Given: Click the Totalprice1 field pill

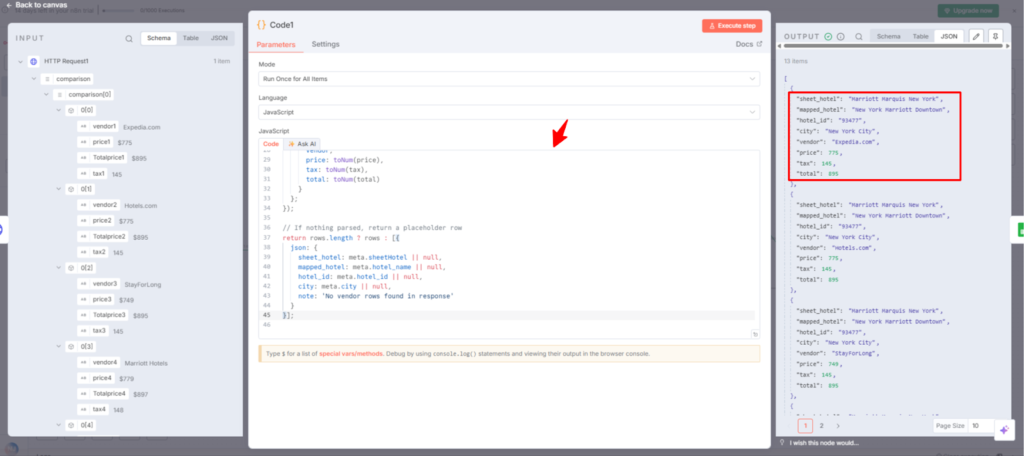Looking at the screenshot, I should point(102,157).
